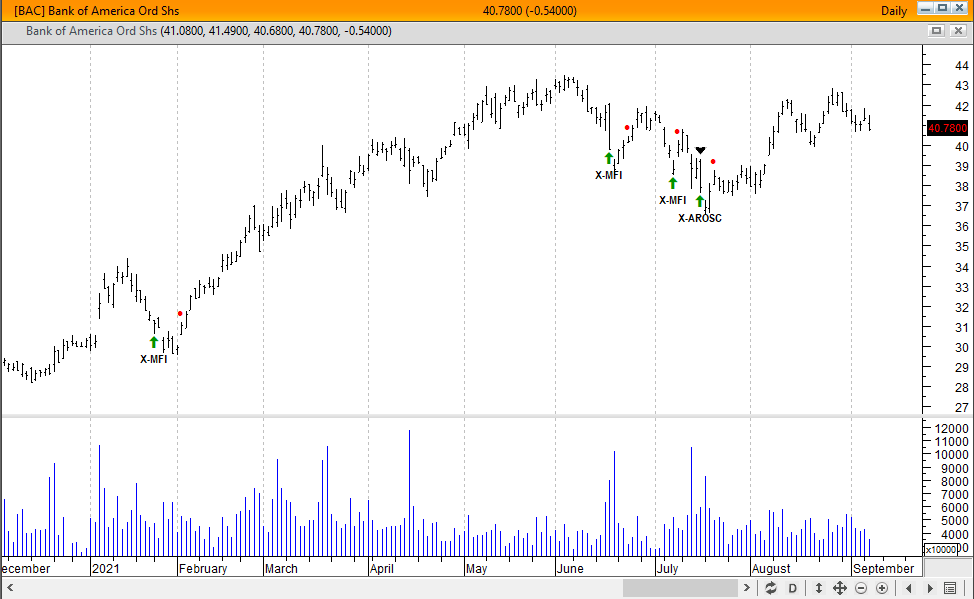The image size is (974, 599).
Task: Click the gray horizontal scrollbar thumb
Action: 680,588
